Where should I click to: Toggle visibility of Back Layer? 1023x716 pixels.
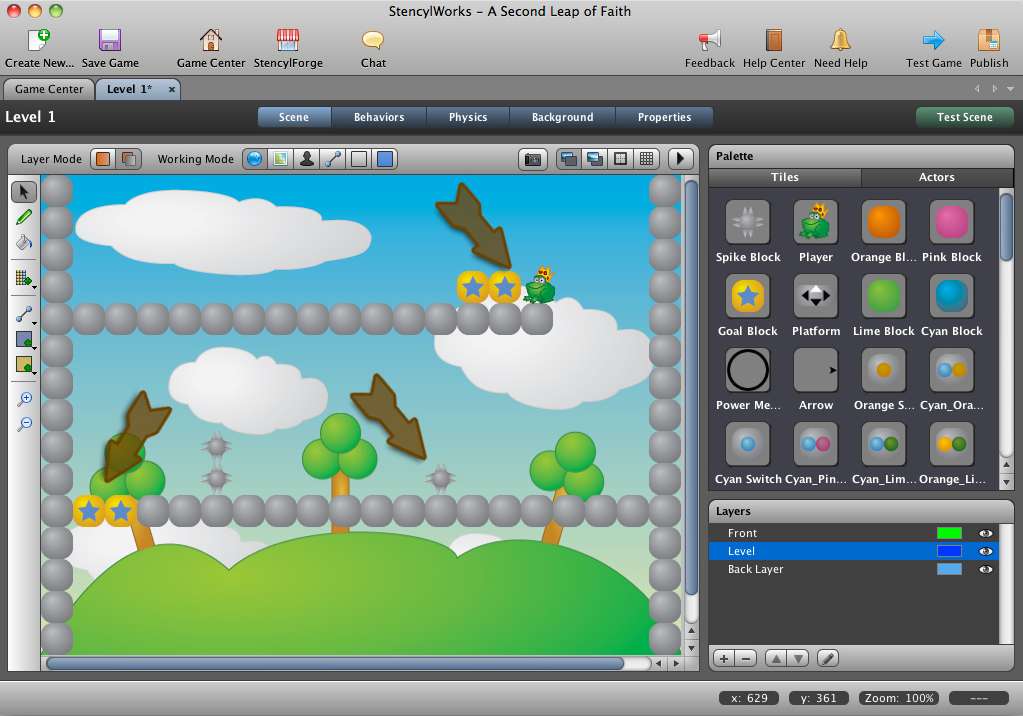pos(985,569)
